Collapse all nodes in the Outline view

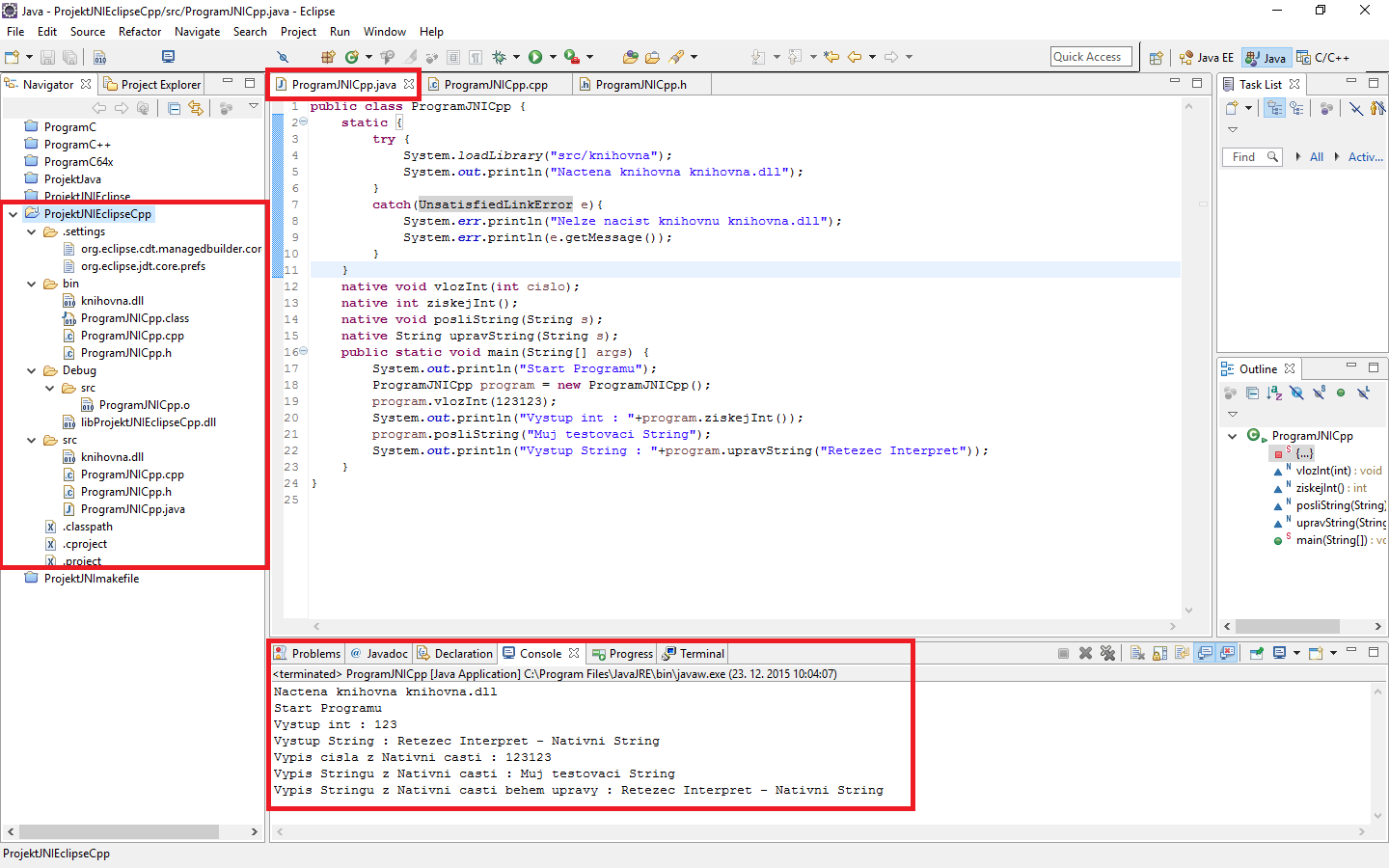(1252, 393)
